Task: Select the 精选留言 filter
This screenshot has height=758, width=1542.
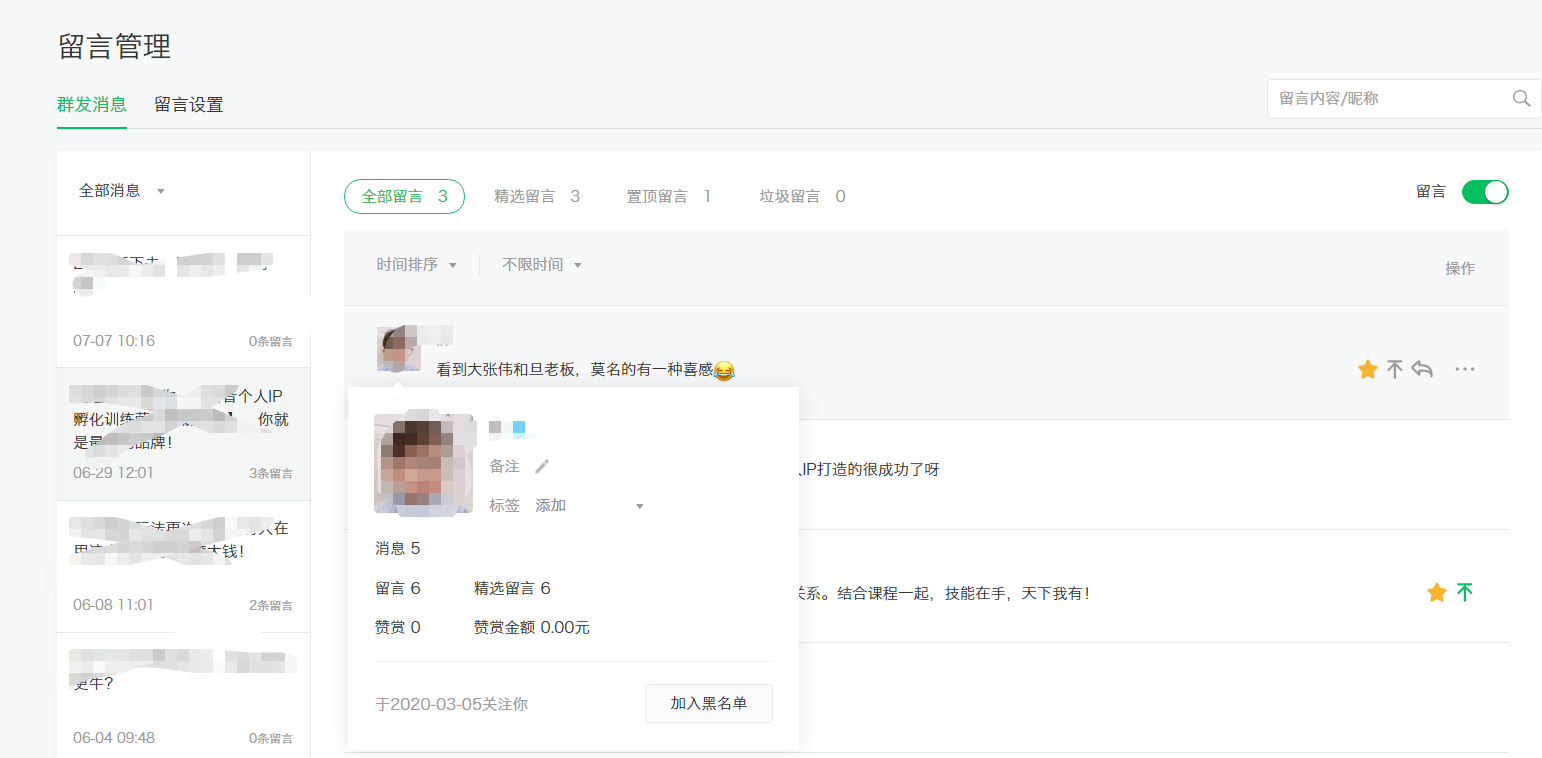Action: (x=537, y=197)
